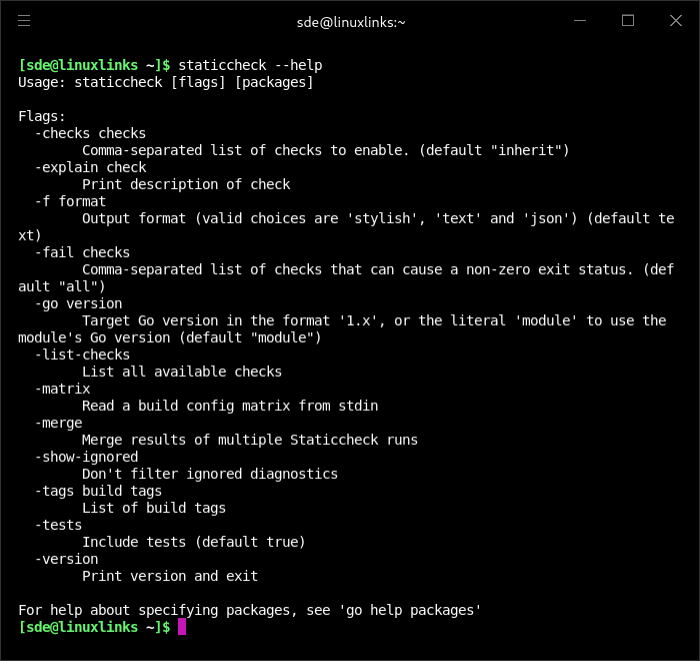Click the 'Flags:' heading
Viewport: 700px width, 661px height.
tap(42, 116)
